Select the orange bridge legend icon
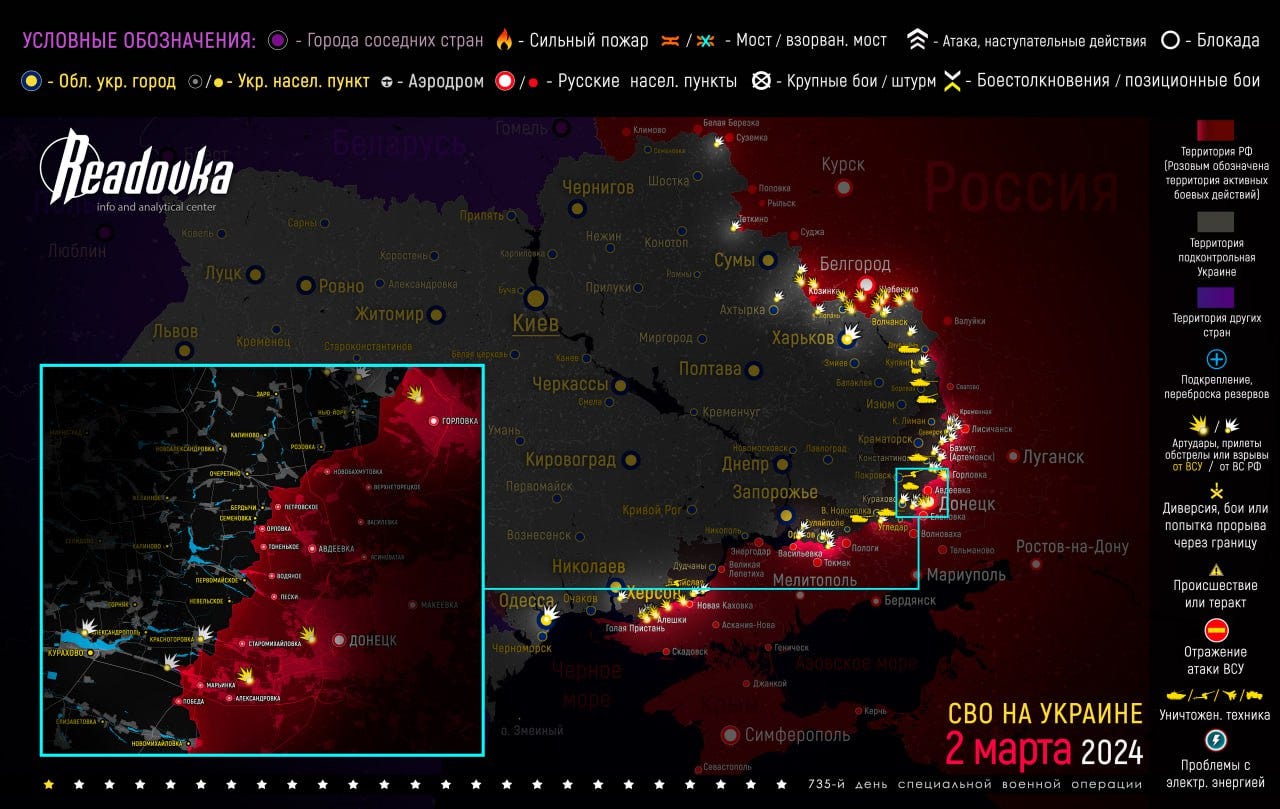 tap(670, 41)
